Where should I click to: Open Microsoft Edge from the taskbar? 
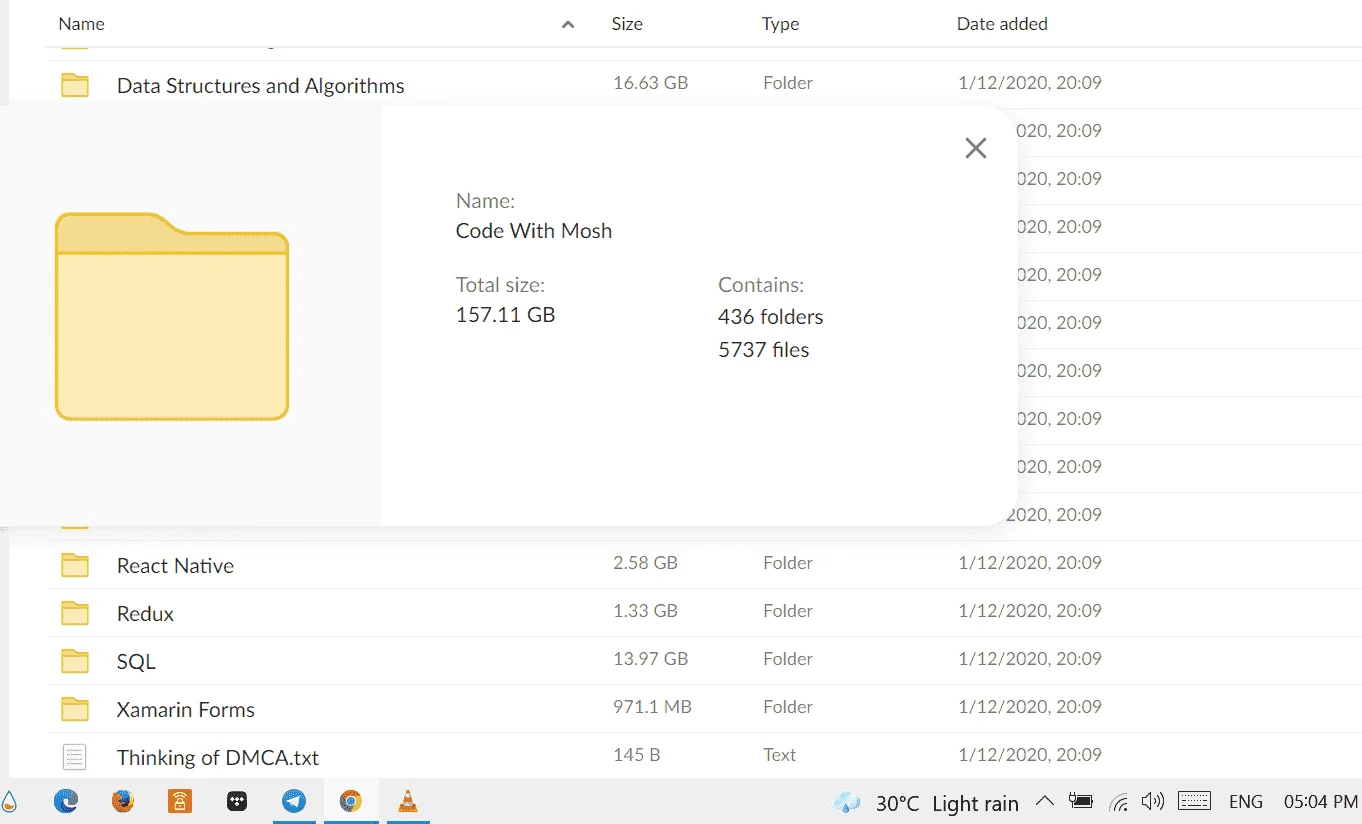click(x=66, y=802)
